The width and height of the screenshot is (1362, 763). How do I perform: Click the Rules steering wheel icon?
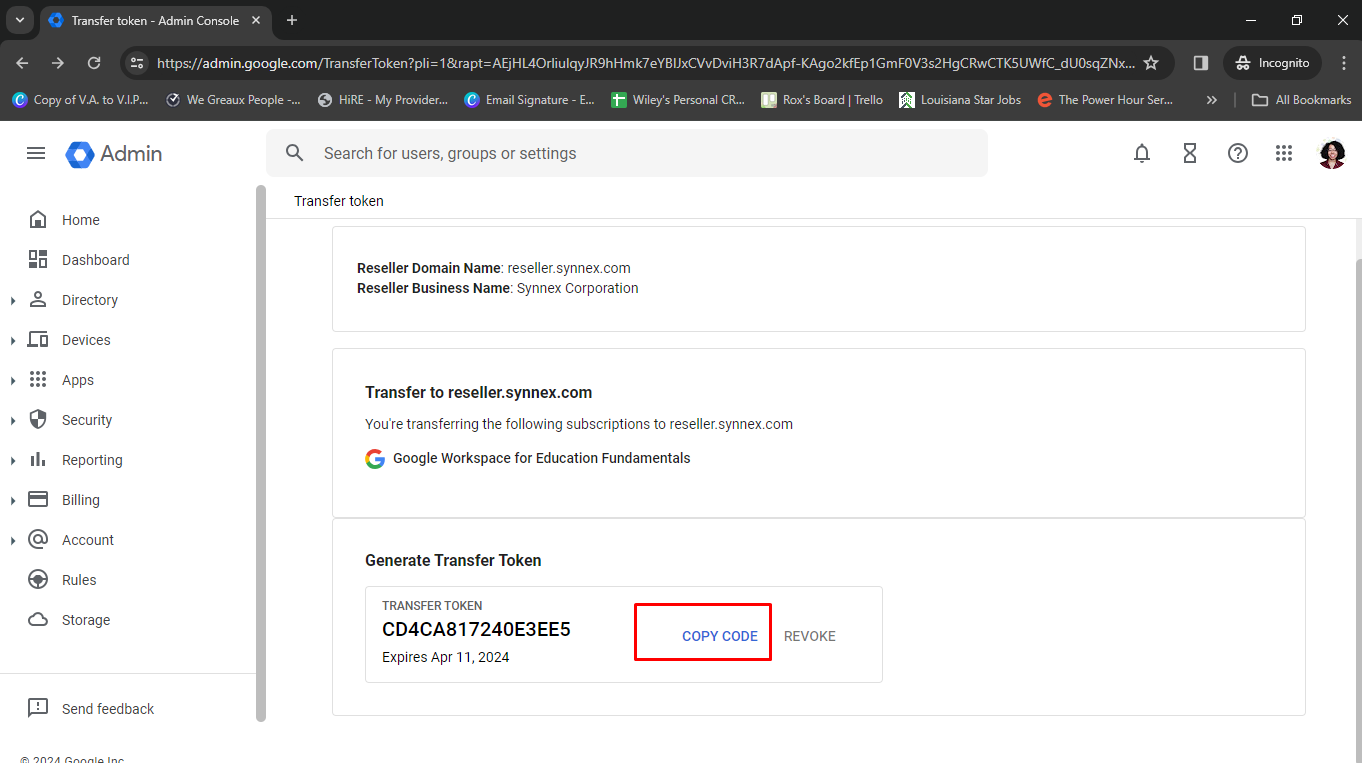click(x=38, y=580)
